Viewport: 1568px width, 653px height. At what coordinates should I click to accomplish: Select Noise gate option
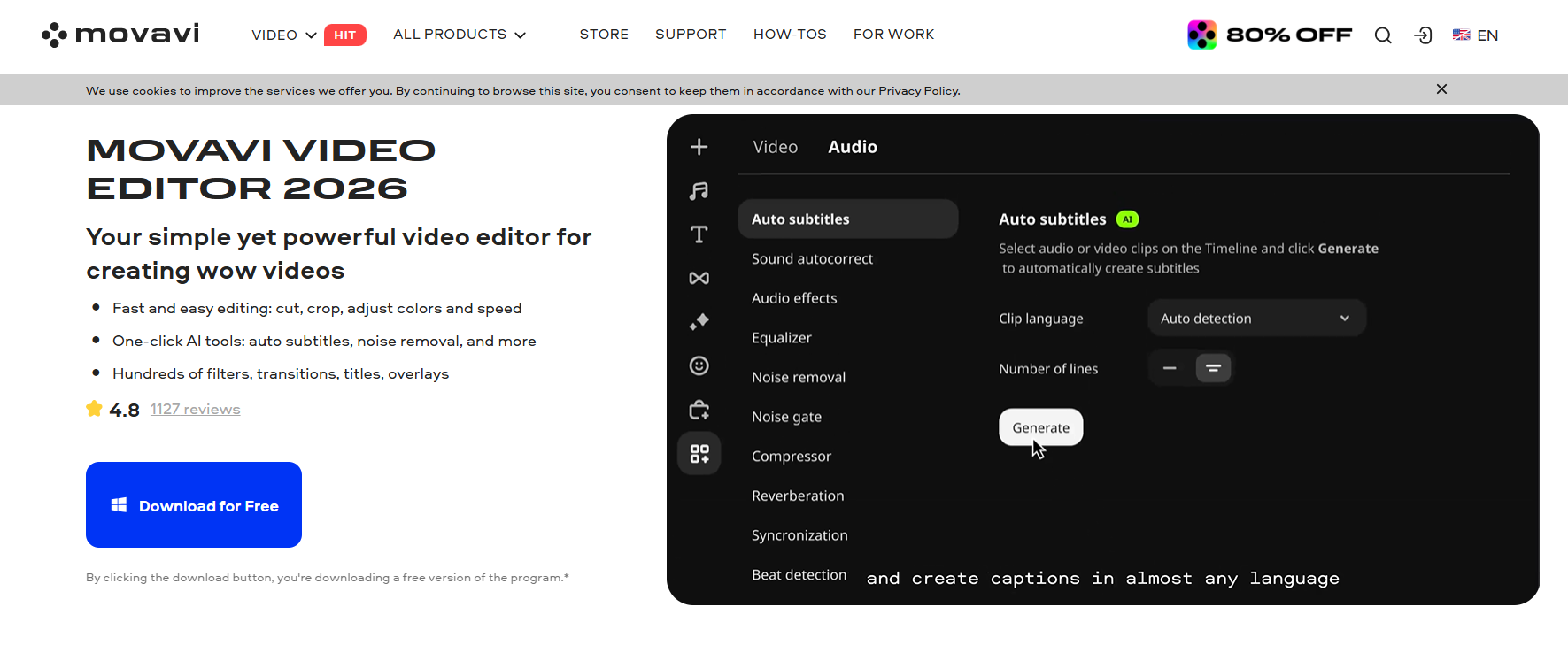click(786, 417)
